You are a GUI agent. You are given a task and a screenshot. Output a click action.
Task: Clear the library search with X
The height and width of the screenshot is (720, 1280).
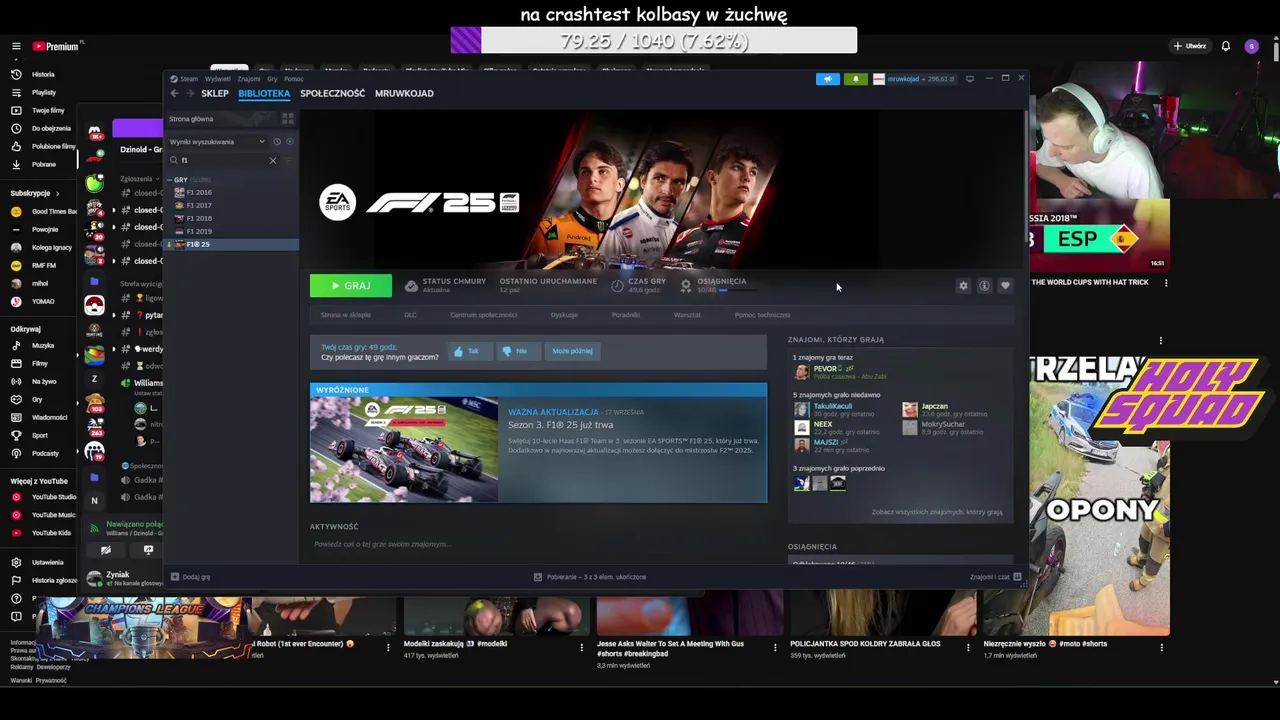(x=273, y=160)
